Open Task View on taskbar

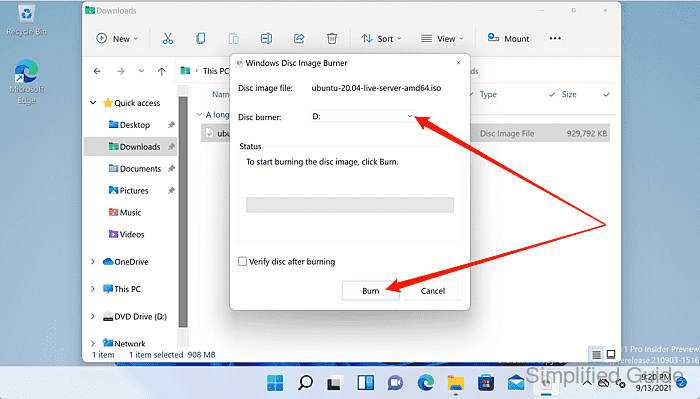335,383
